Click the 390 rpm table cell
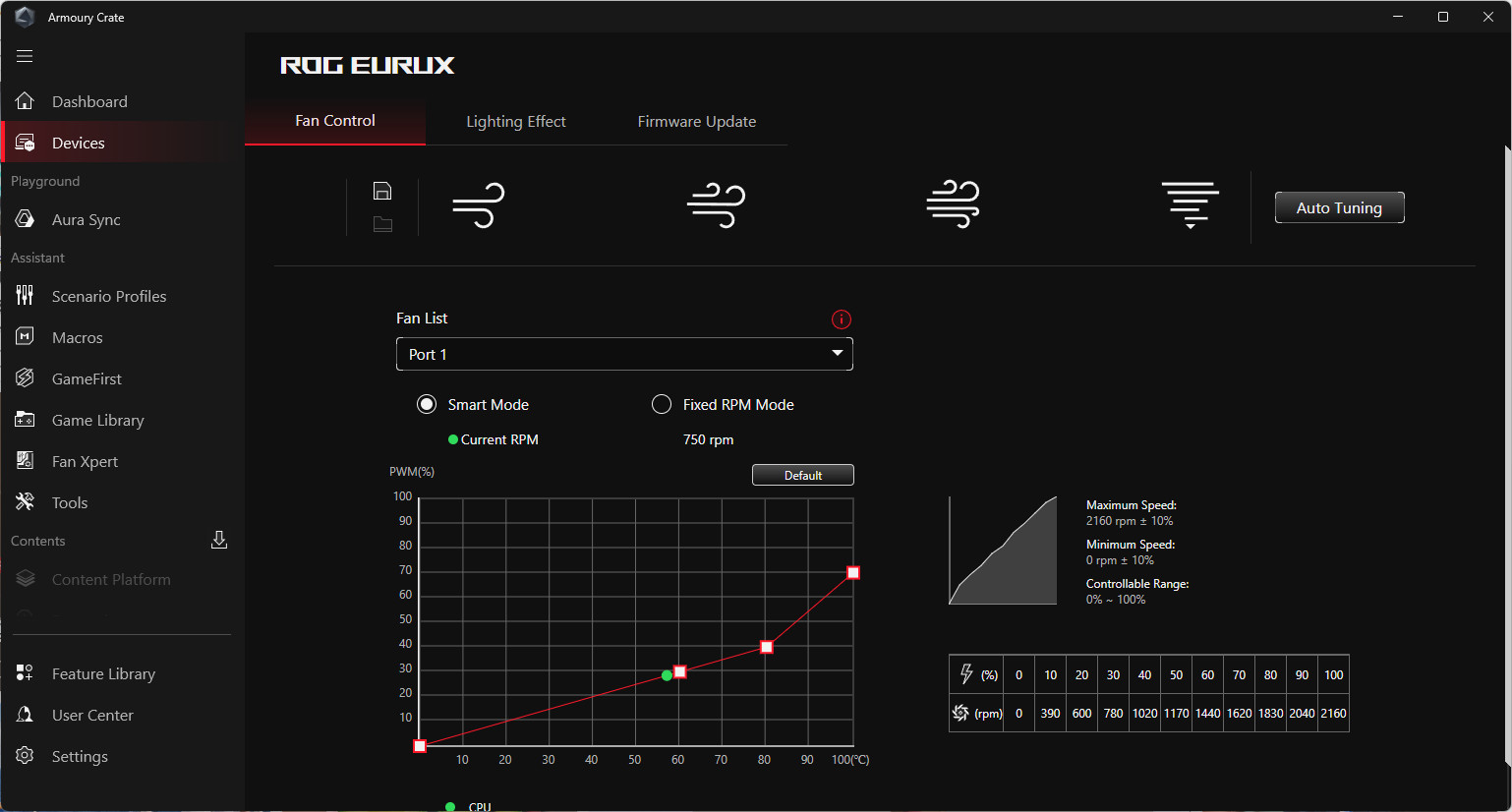Screen dimensions: 1512x812 click(1051, 714)
